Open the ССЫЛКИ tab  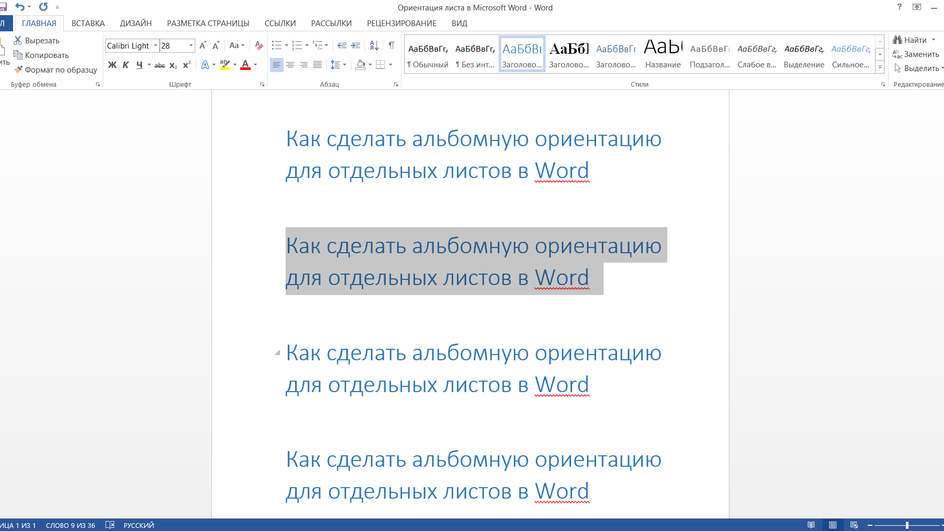[x=280, y=23]
